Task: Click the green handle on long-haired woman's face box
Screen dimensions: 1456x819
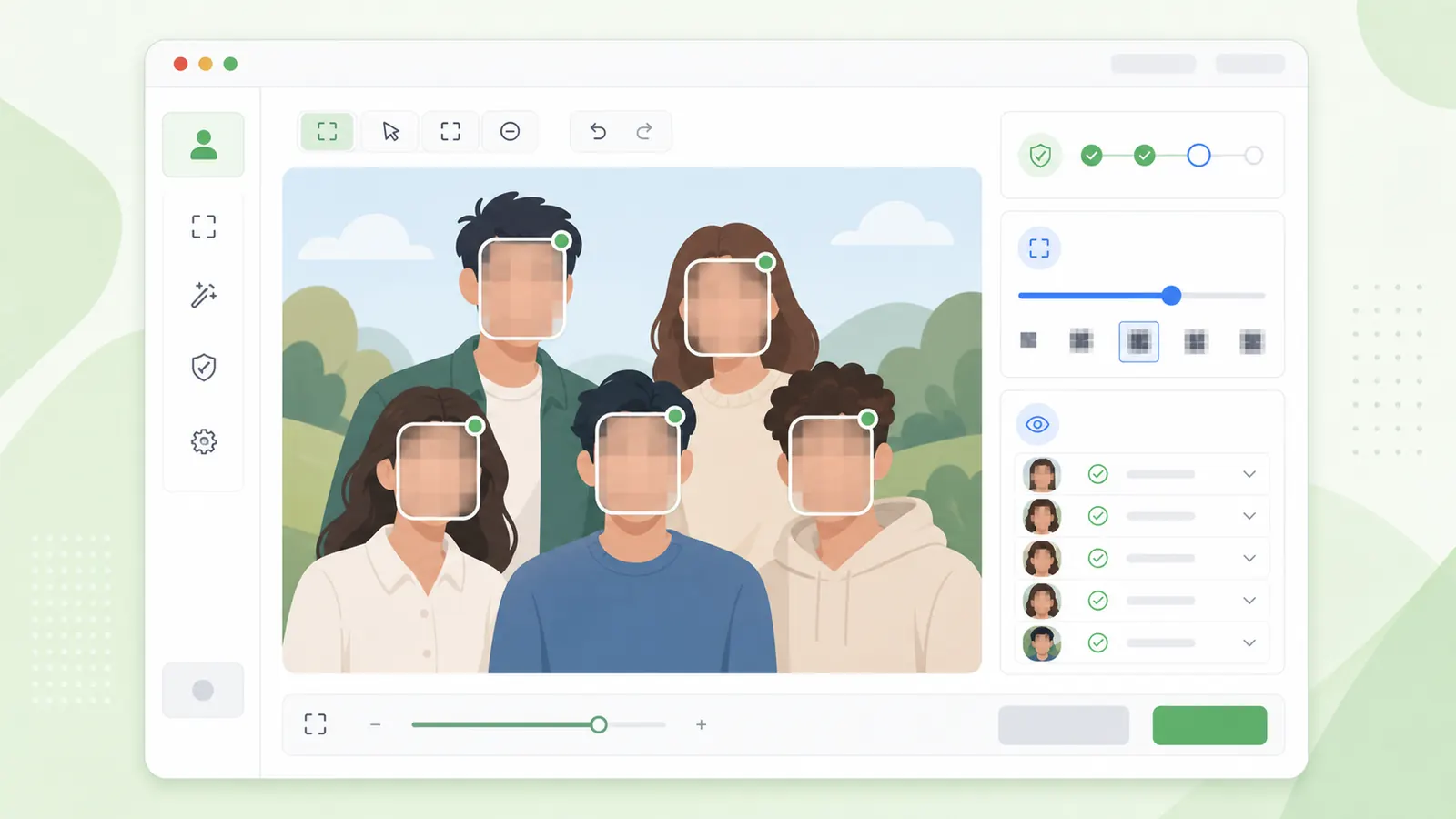Action: coord(765,262)
